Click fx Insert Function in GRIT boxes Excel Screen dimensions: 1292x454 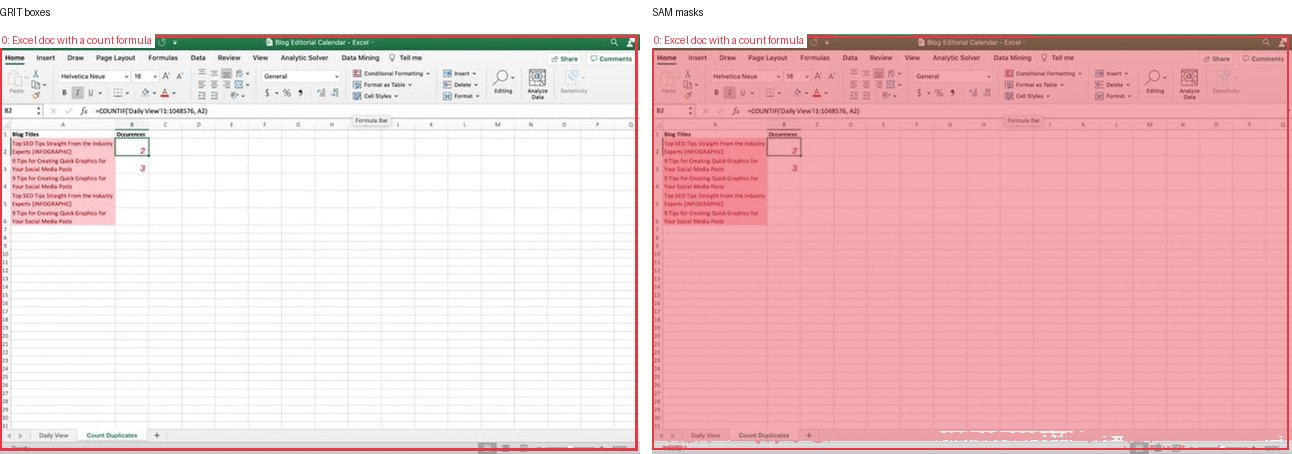pyautogui.click(x=84, y=111)
